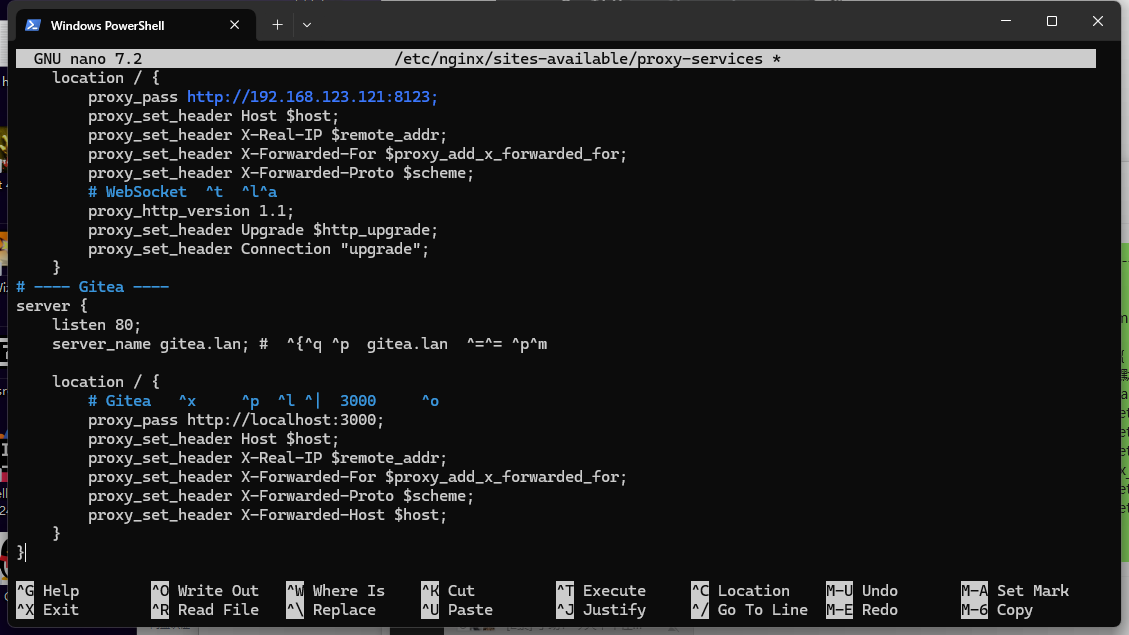Click the upper X-Forwarded-Proto $scheme line

(281, 173)
